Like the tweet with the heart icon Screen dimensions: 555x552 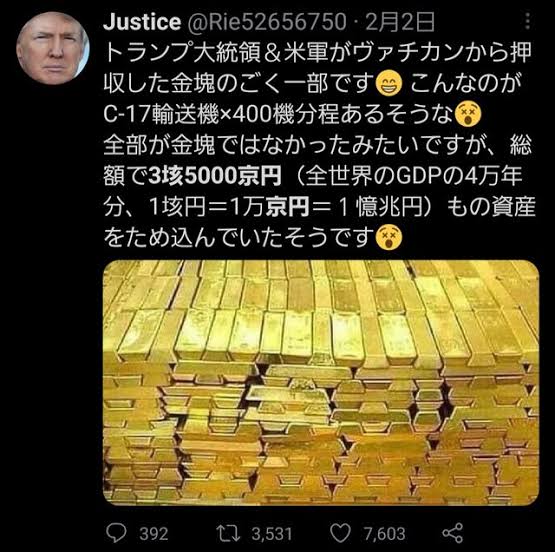pyautogui.click(x=340, y=533)
